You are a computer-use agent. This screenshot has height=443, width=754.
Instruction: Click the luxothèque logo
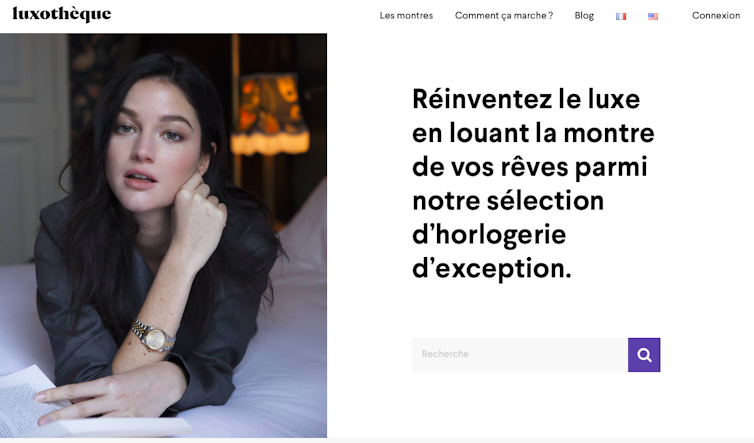coord(62,14)
